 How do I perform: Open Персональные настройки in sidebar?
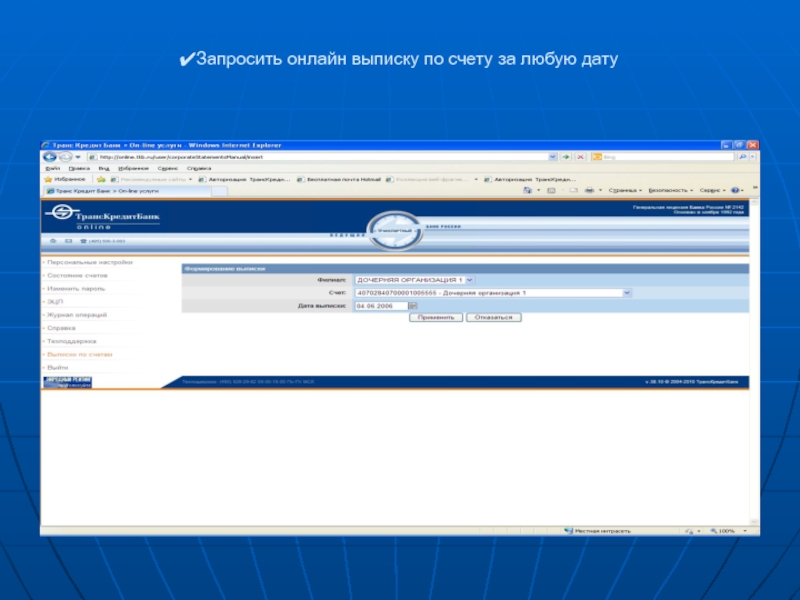pos(90,262)
